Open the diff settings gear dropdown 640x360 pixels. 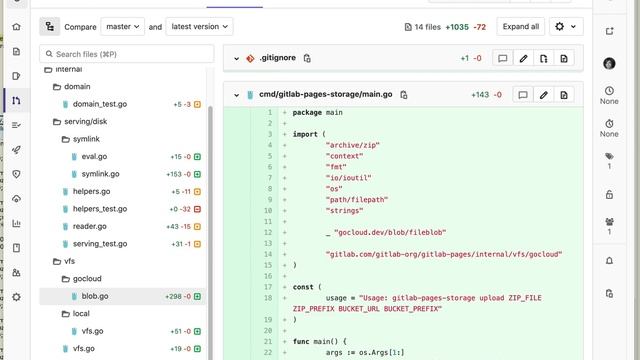[566, 27]
